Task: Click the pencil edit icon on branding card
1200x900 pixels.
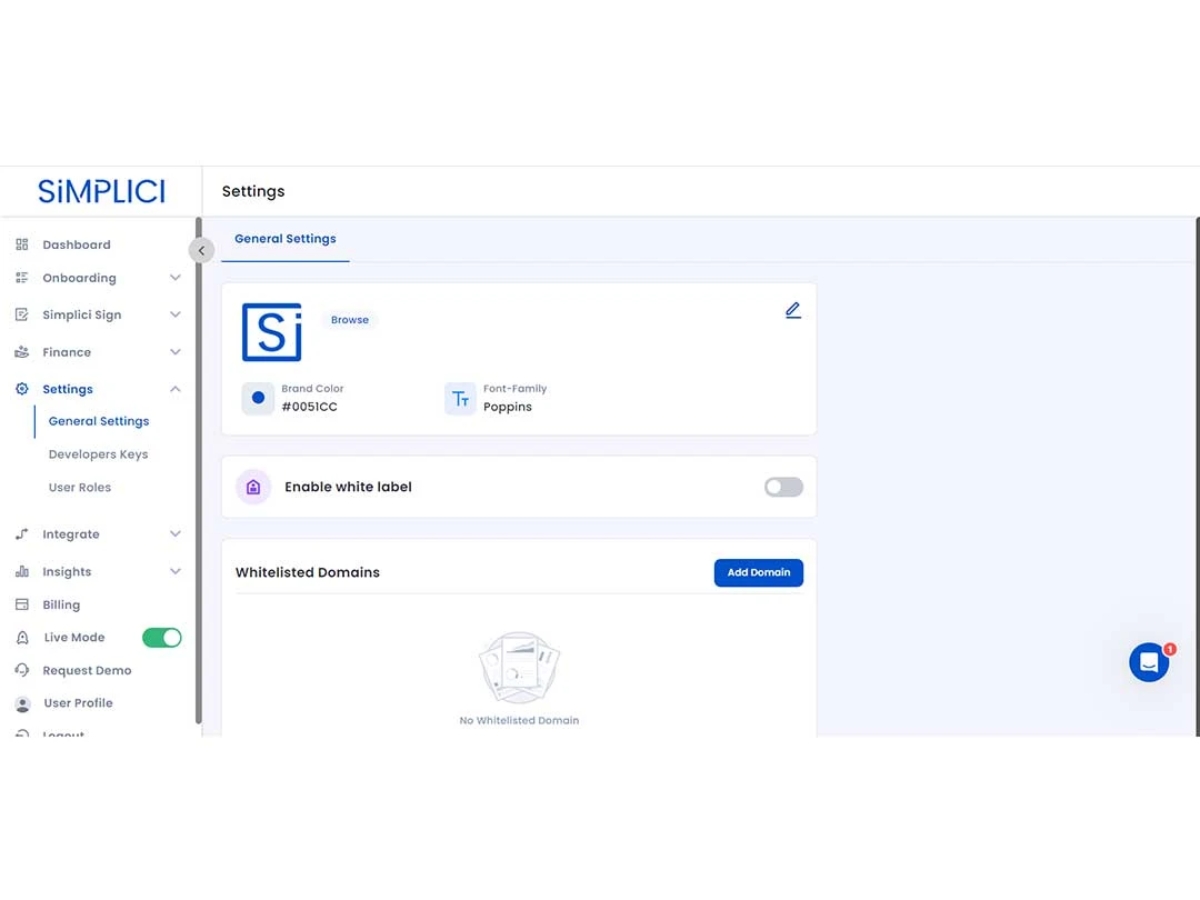Action: 793,310
